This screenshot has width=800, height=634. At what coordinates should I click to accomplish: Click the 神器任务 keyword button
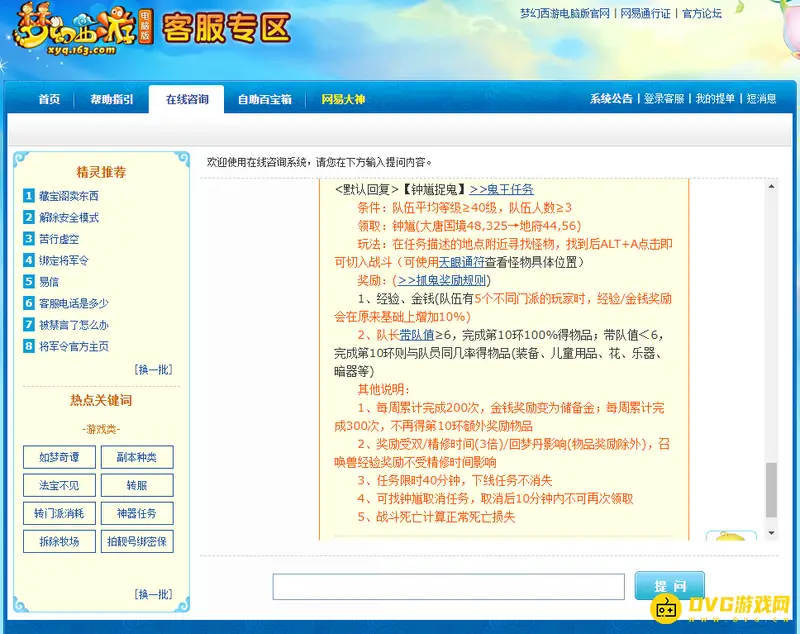click(137, 513)
